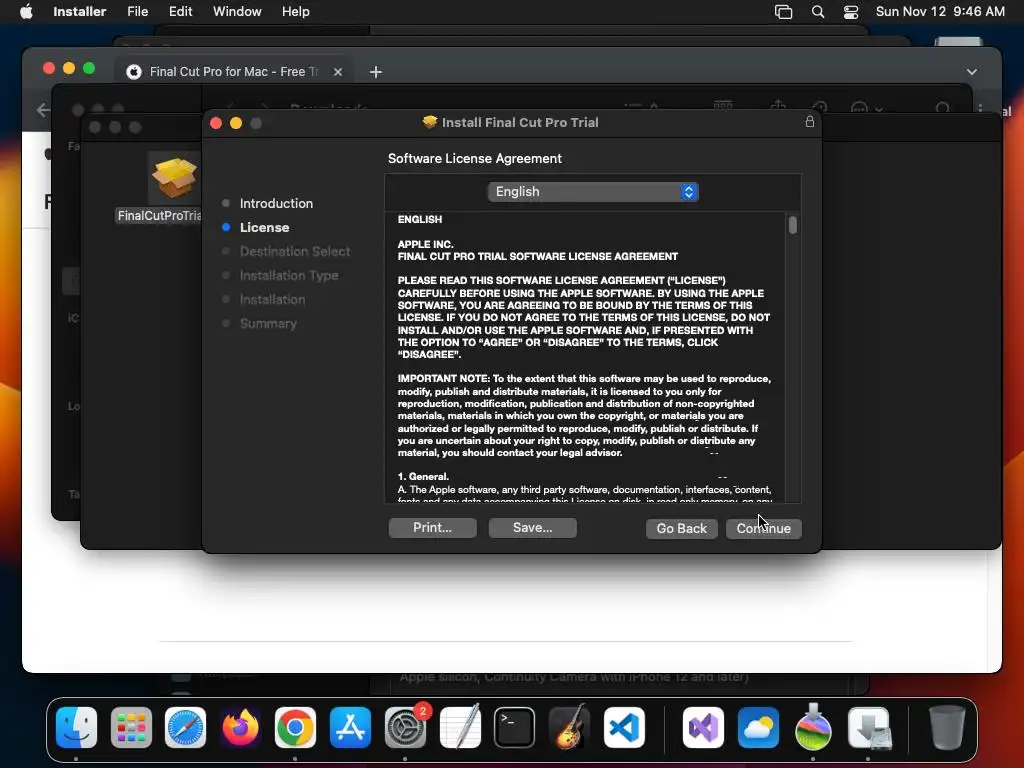Expand the browser tab list chevron
This screenshot has height=768, width=1024.
[x=972, y=72]
